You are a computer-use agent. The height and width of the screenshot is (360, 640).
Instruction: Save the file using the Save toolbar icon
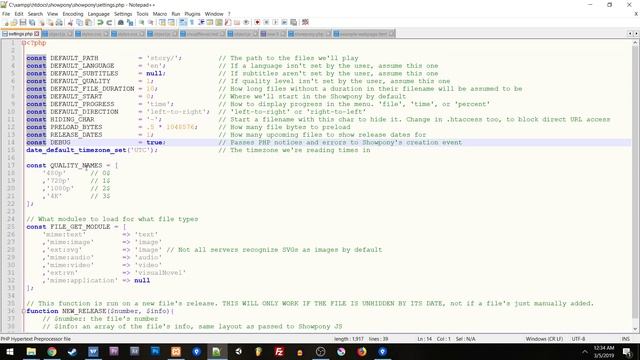[23, 22]
